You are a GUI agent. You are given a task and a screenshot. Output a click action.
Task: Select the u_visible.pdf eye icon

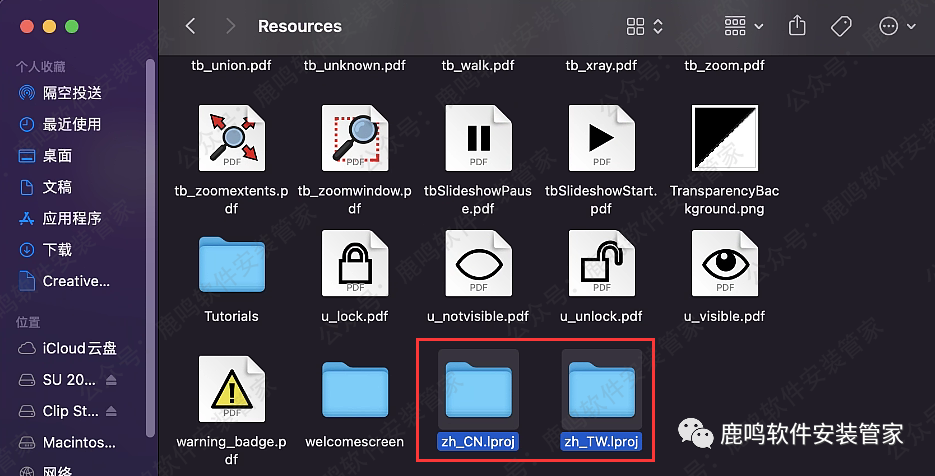coord(724,264)
